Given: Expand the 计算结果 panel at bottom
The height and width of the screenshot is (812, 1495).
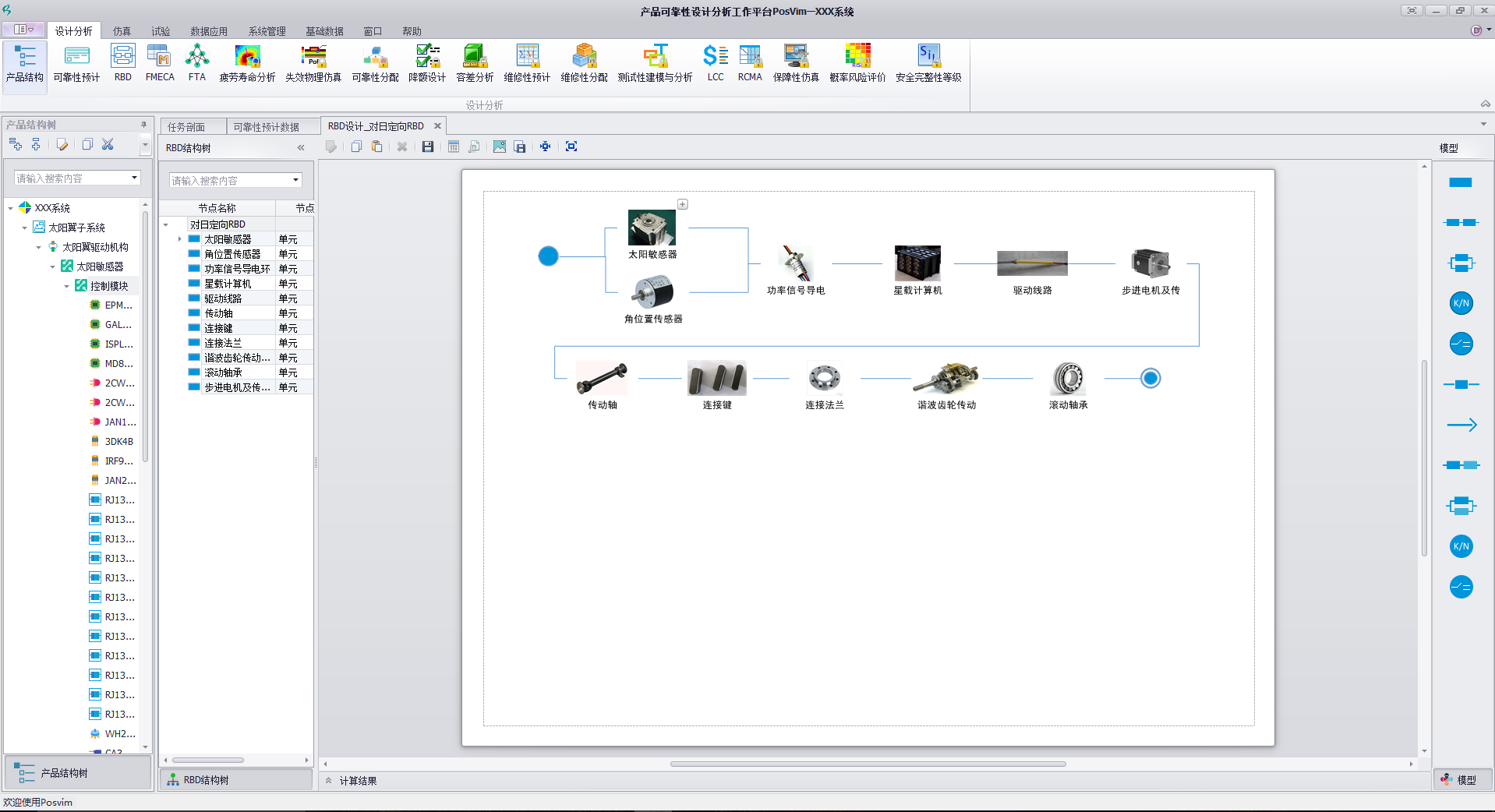Looking at the screenshot, I should pyautogui.click(x=329, y=781).
